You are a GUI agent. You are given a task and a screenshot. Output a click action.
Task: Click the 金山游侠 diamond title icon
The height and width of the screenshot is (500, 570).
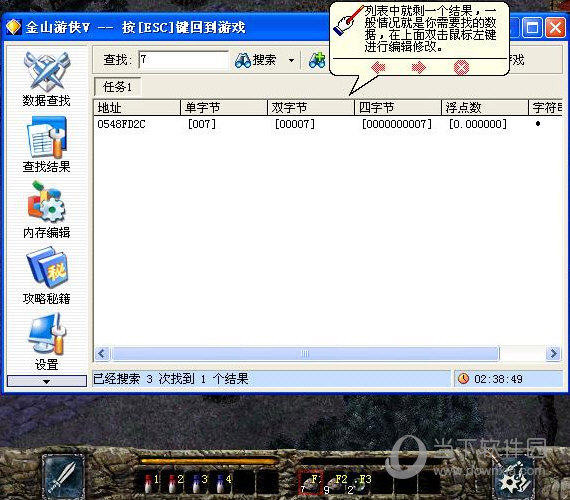[13, 27]
